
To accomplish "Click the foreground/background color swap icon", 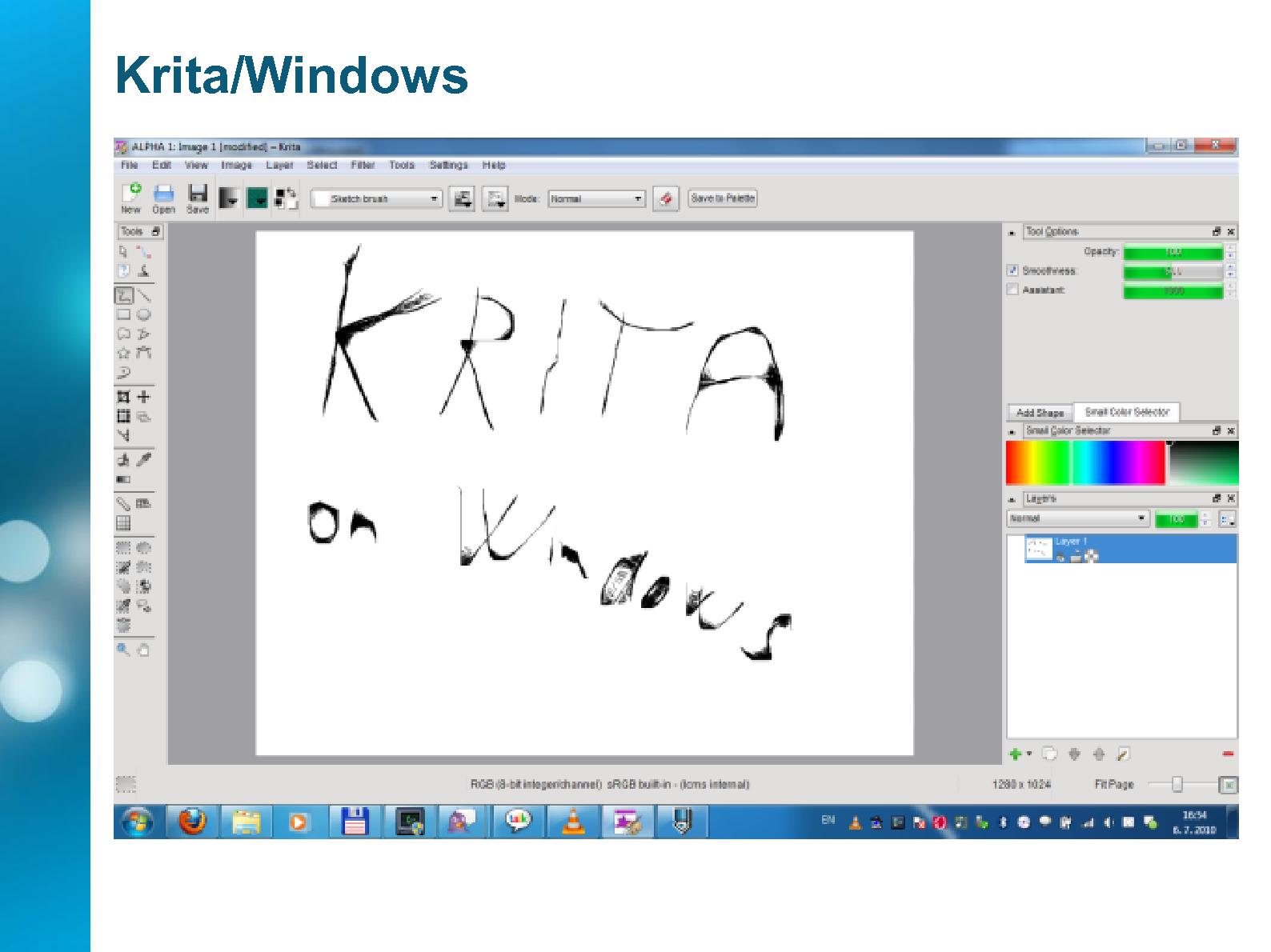I will (286, 198).
